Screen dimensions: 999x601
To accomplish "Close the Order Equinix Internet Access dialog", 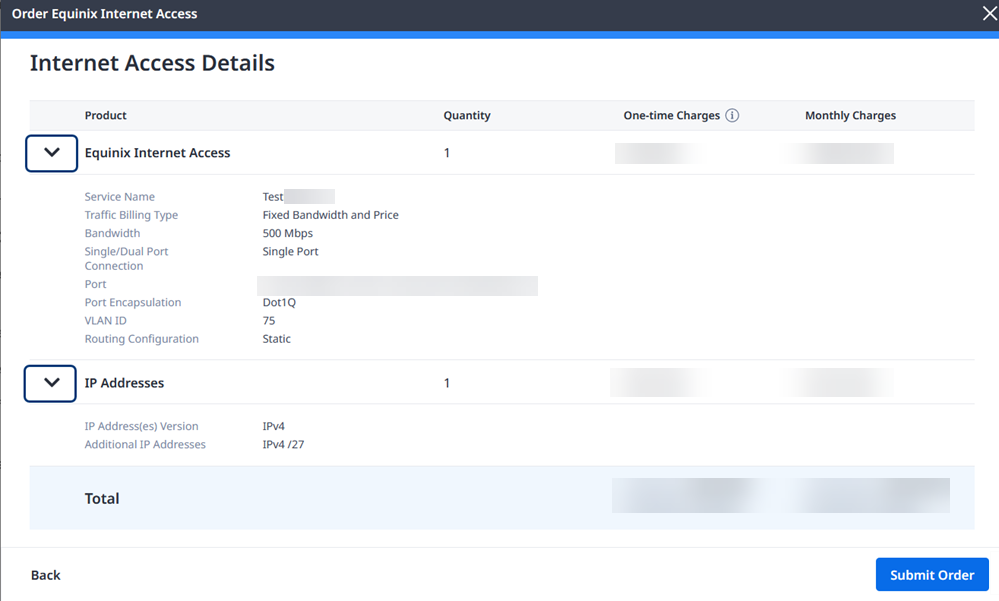I will 989,13.
